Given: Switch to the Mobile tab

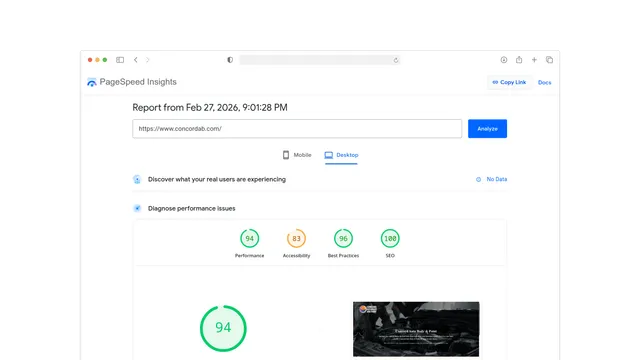Looking at the screenshot, I should [297, 155].
